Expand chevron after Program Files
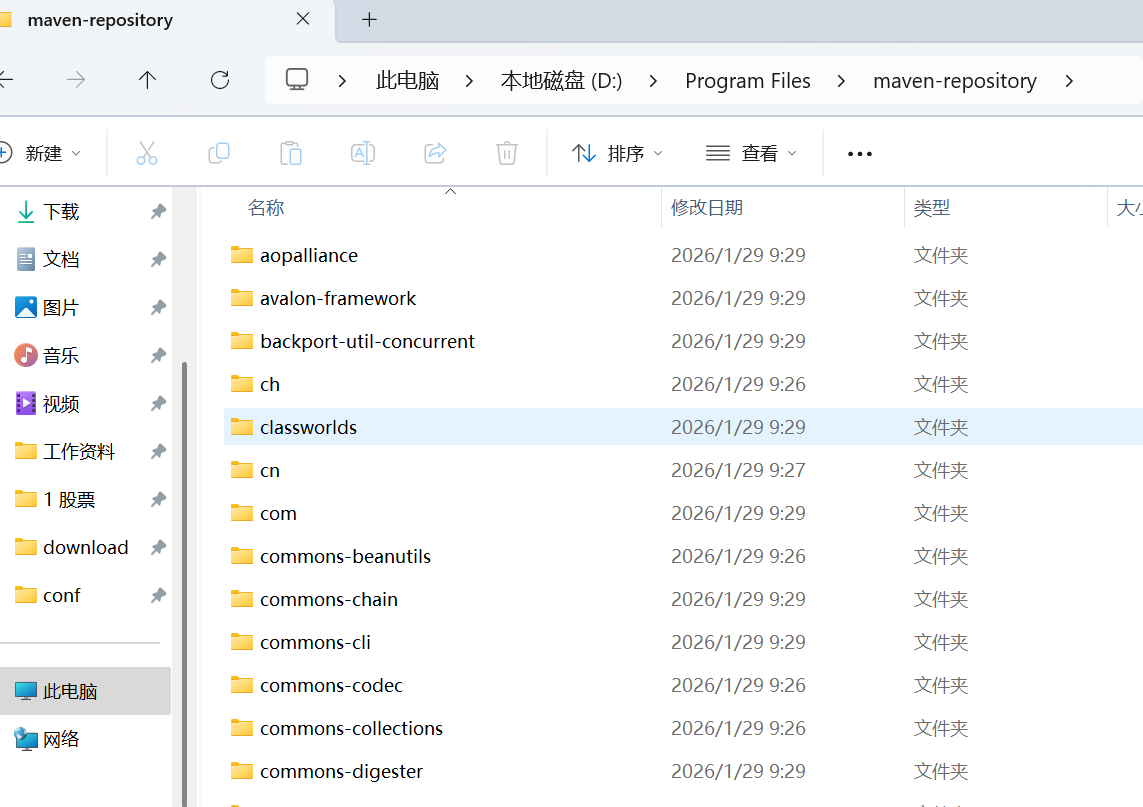This screenshot has height=807, width=1143. [840, 81]
